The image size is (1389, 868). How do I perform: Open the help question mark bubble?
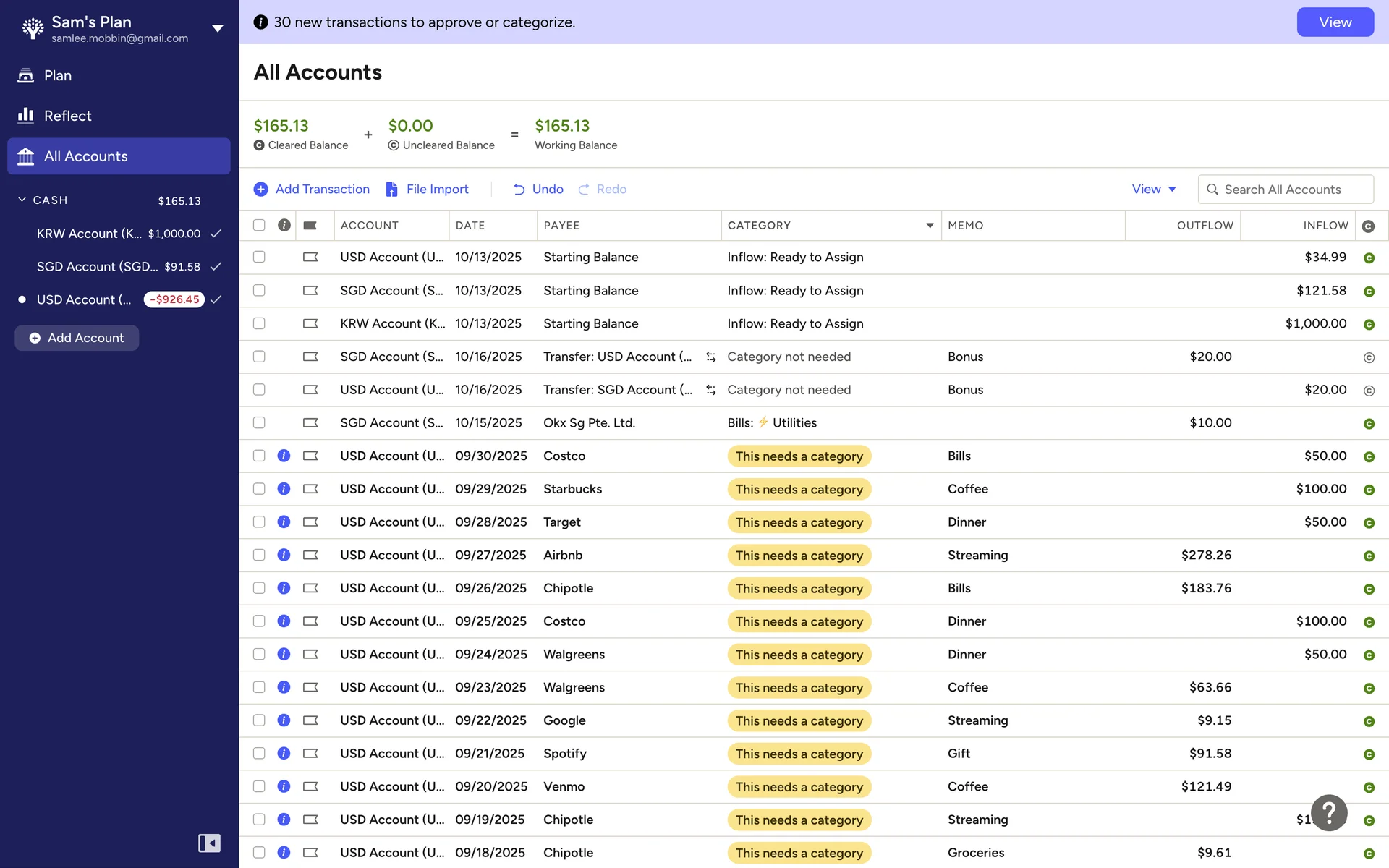pos(1328,812)
